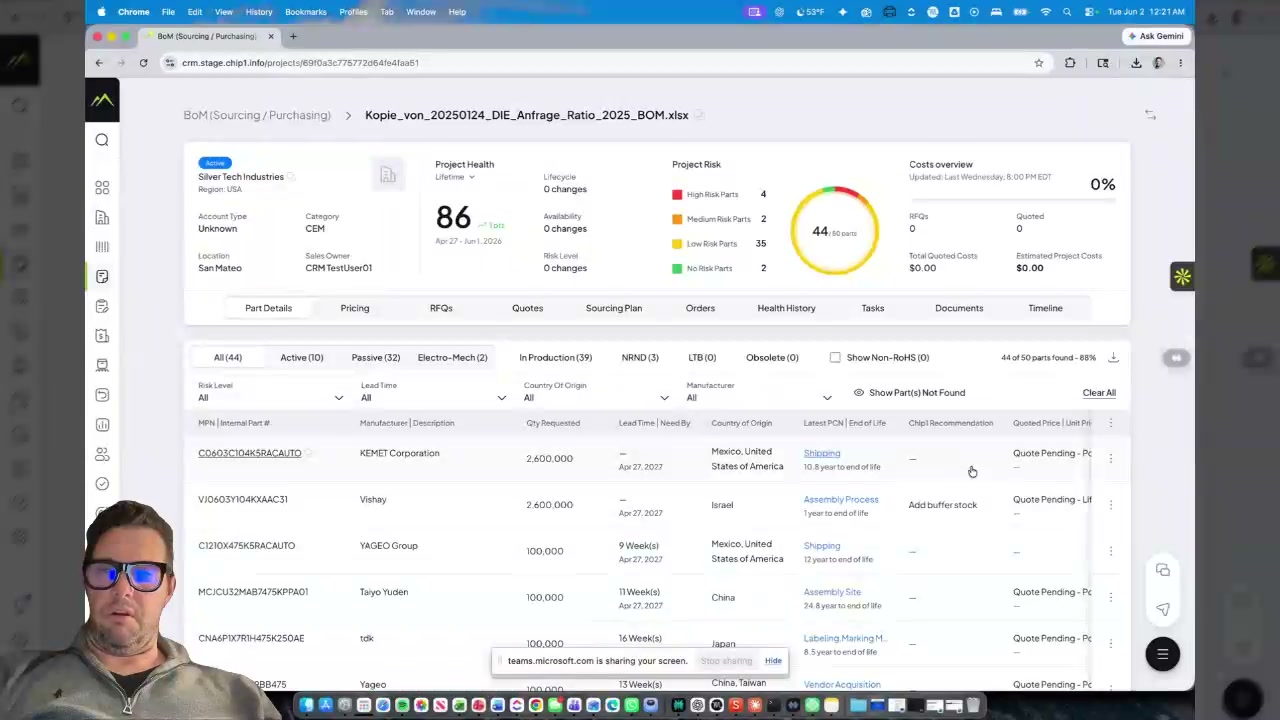Open row actions menu for KEMET Corporation row

click(1110, 458)
